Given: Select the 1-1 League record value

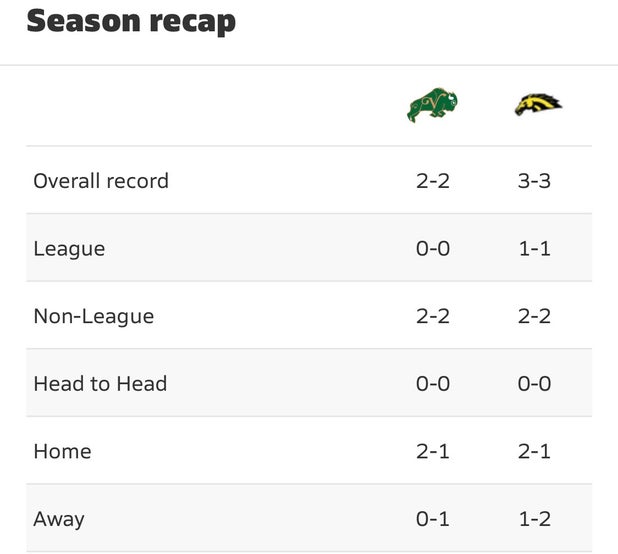Looking at the screenshot, I should click(x=534, y=248).
